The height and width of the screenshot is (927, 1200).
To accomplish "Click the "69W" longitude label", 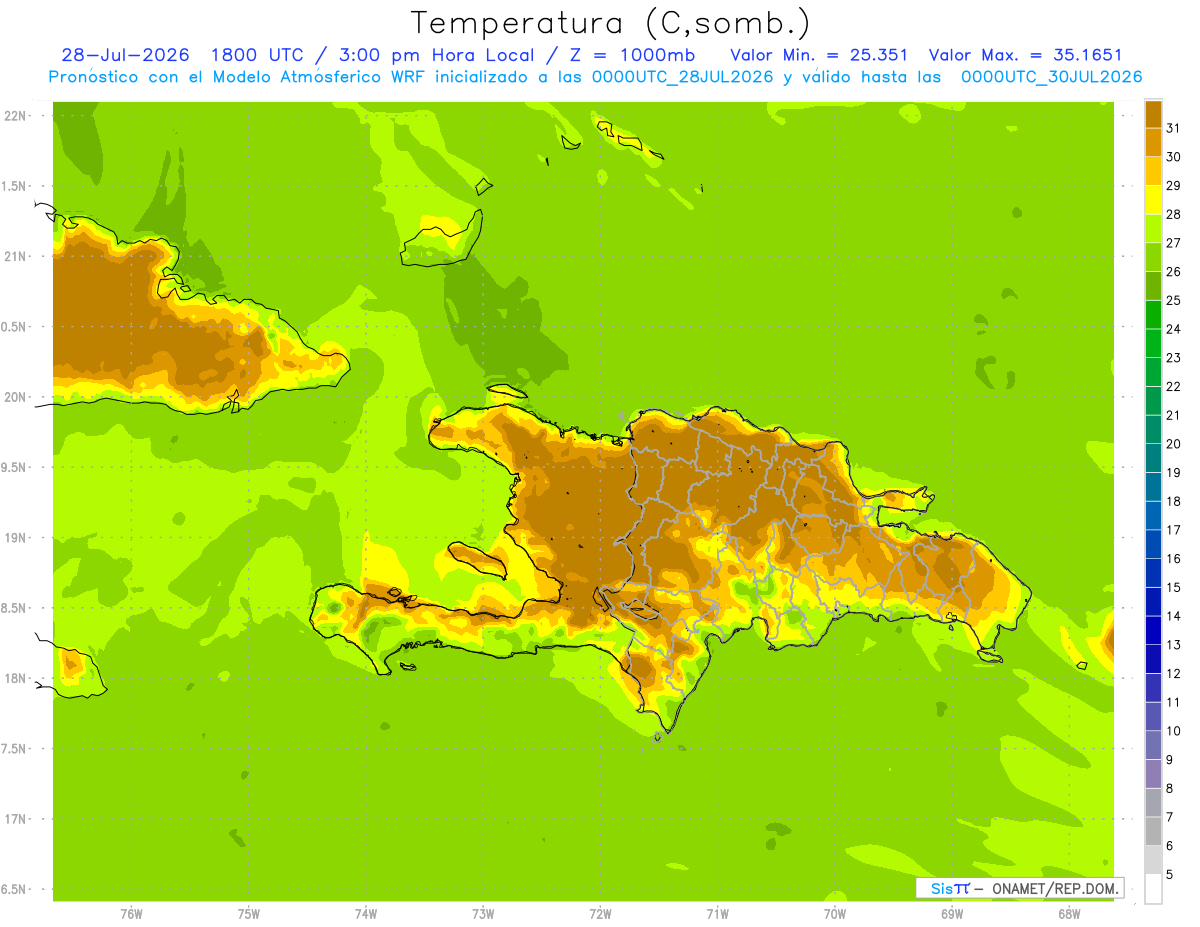I will tap(952, 914).
